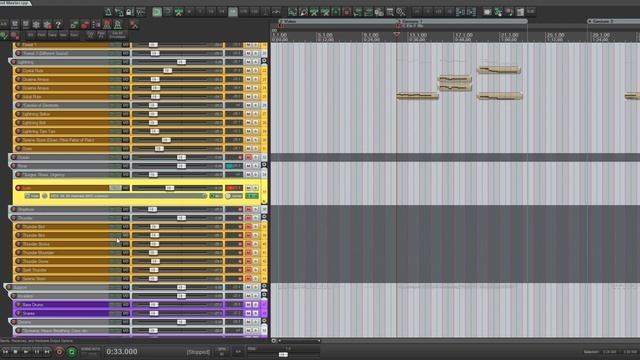Select the Thunder Mountain track name

(38, 253)
